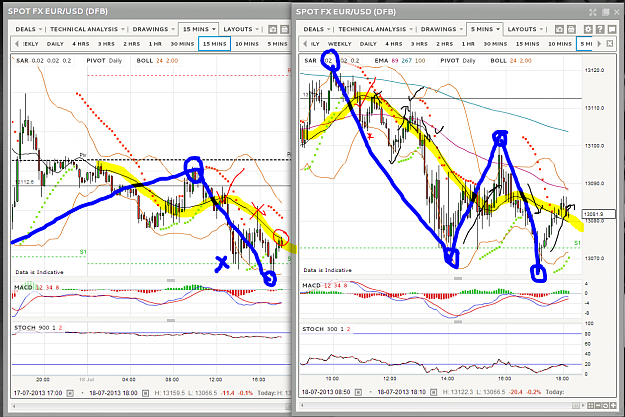Select 4 HRS timeframe in right window
The height and width of the screenshot is (417, 625).
pos(393,44)
